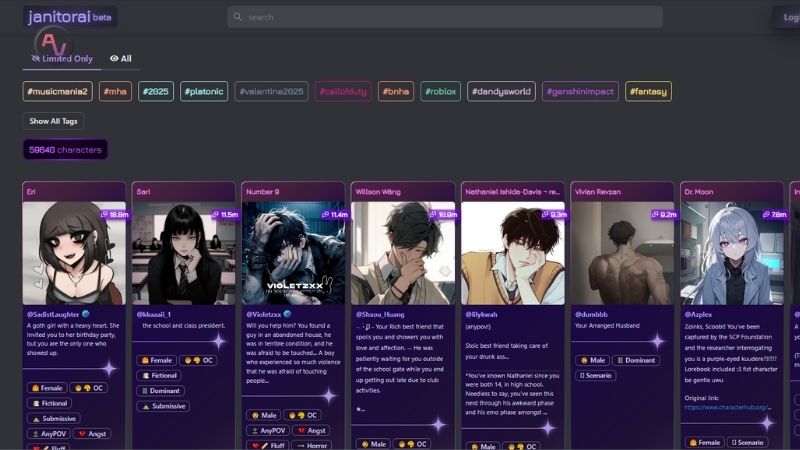The width and height of the screenshot is (800, 450).
Task: Switch to the Limited Only filter
Action: click(x=62, y=59)
